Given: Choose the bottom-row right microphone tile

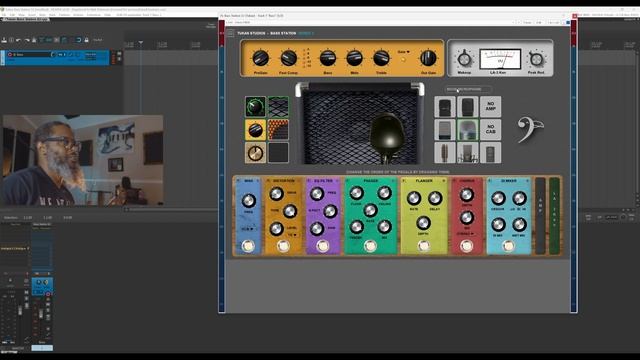Looking at the screenshot, I should tap(491, 153).
